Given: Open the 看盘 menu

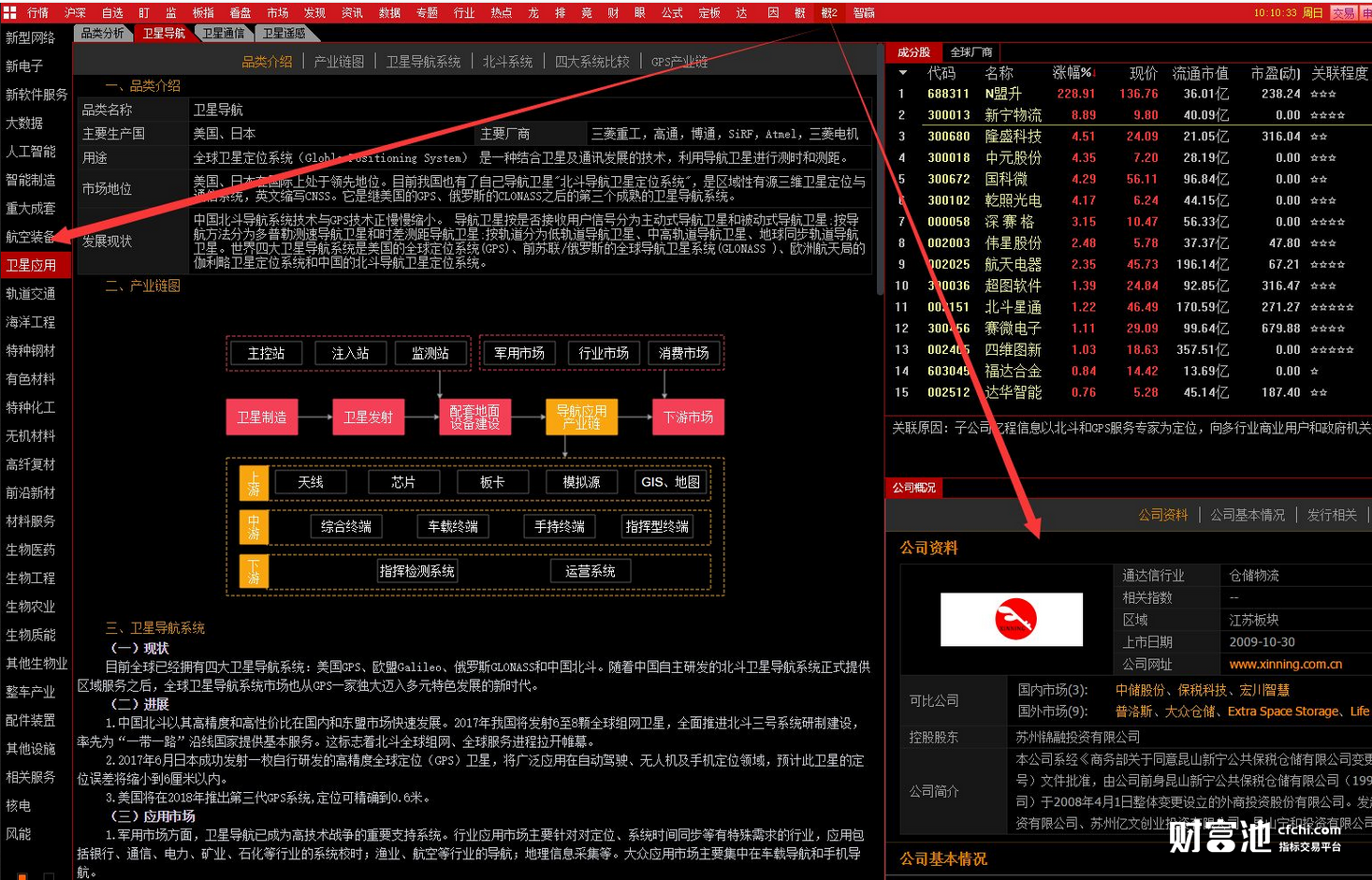Looking at the screenshot, I should tap(241, 13).
